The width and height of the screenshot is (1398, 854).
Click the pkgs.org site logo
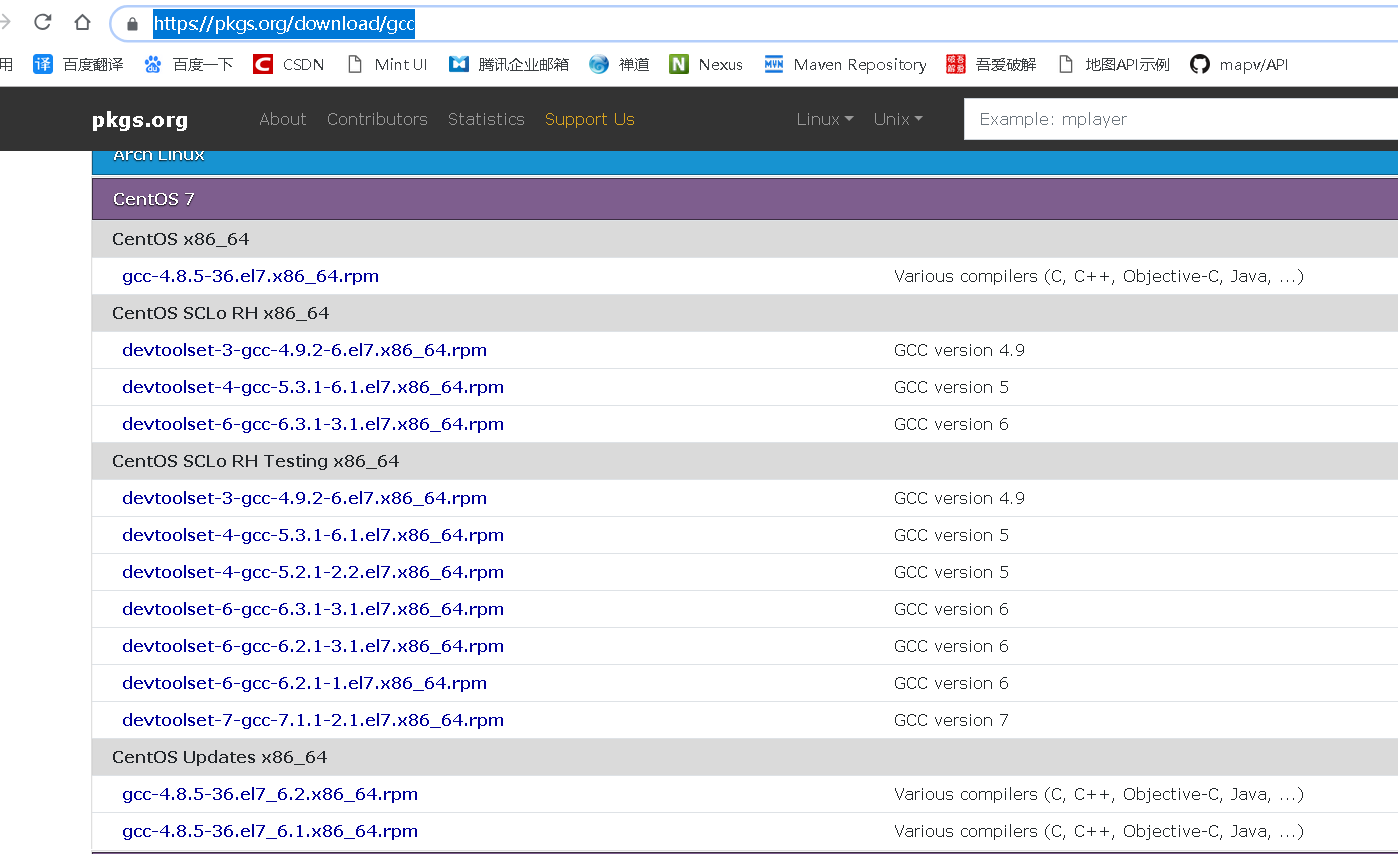click(x=140, y=120)
